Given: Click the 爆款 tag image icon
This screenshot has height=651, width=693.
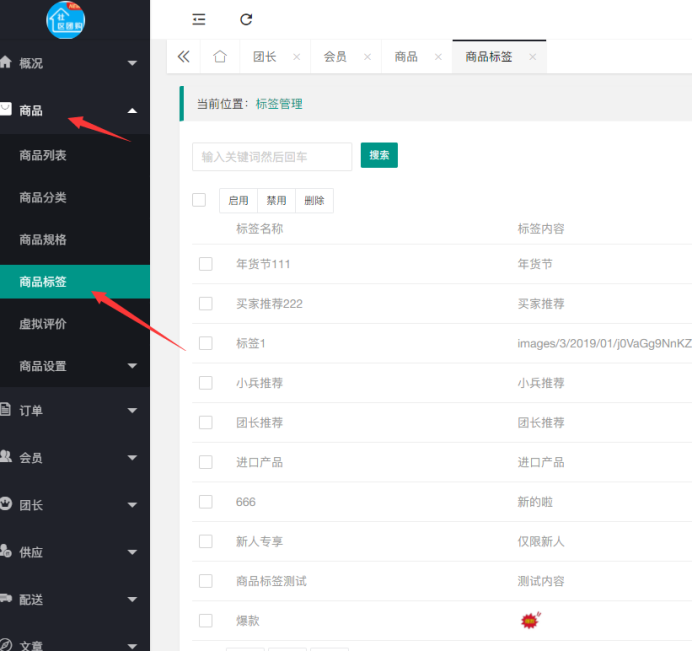Looking at the screenshot, I should (529, 621).
